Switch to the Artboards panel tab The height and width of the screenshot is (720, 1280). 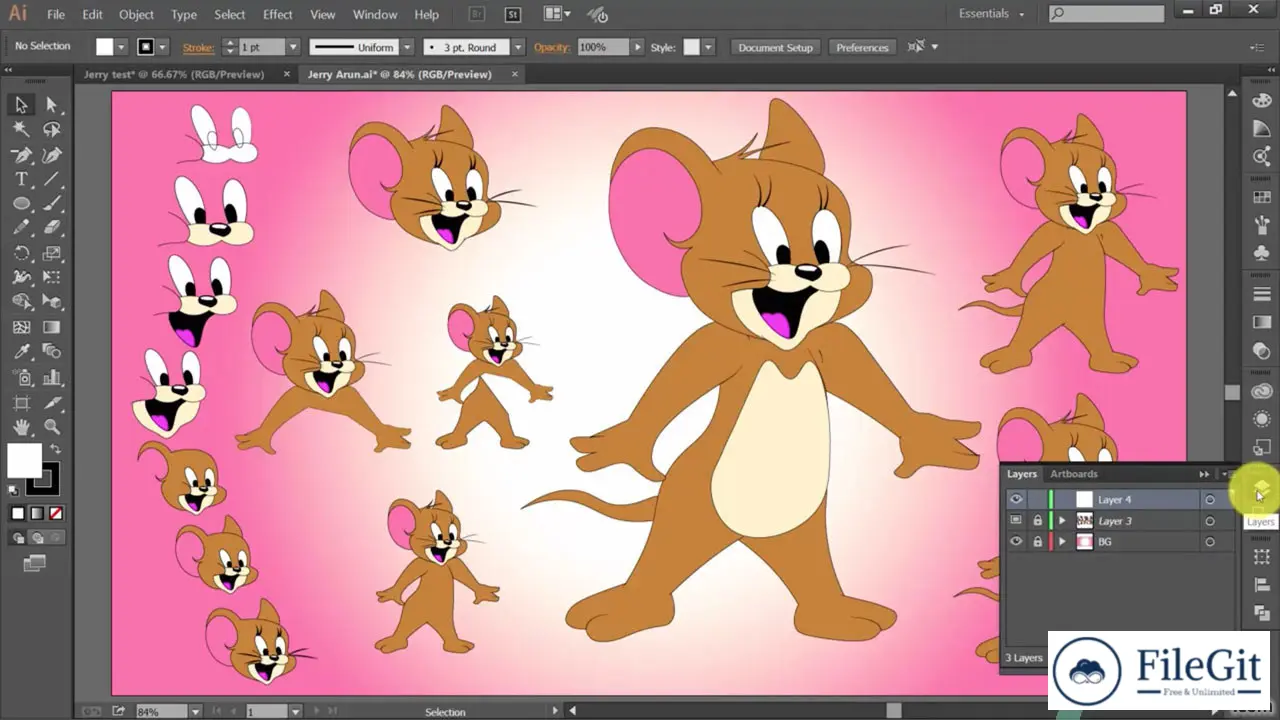[x=1074, y=474]
